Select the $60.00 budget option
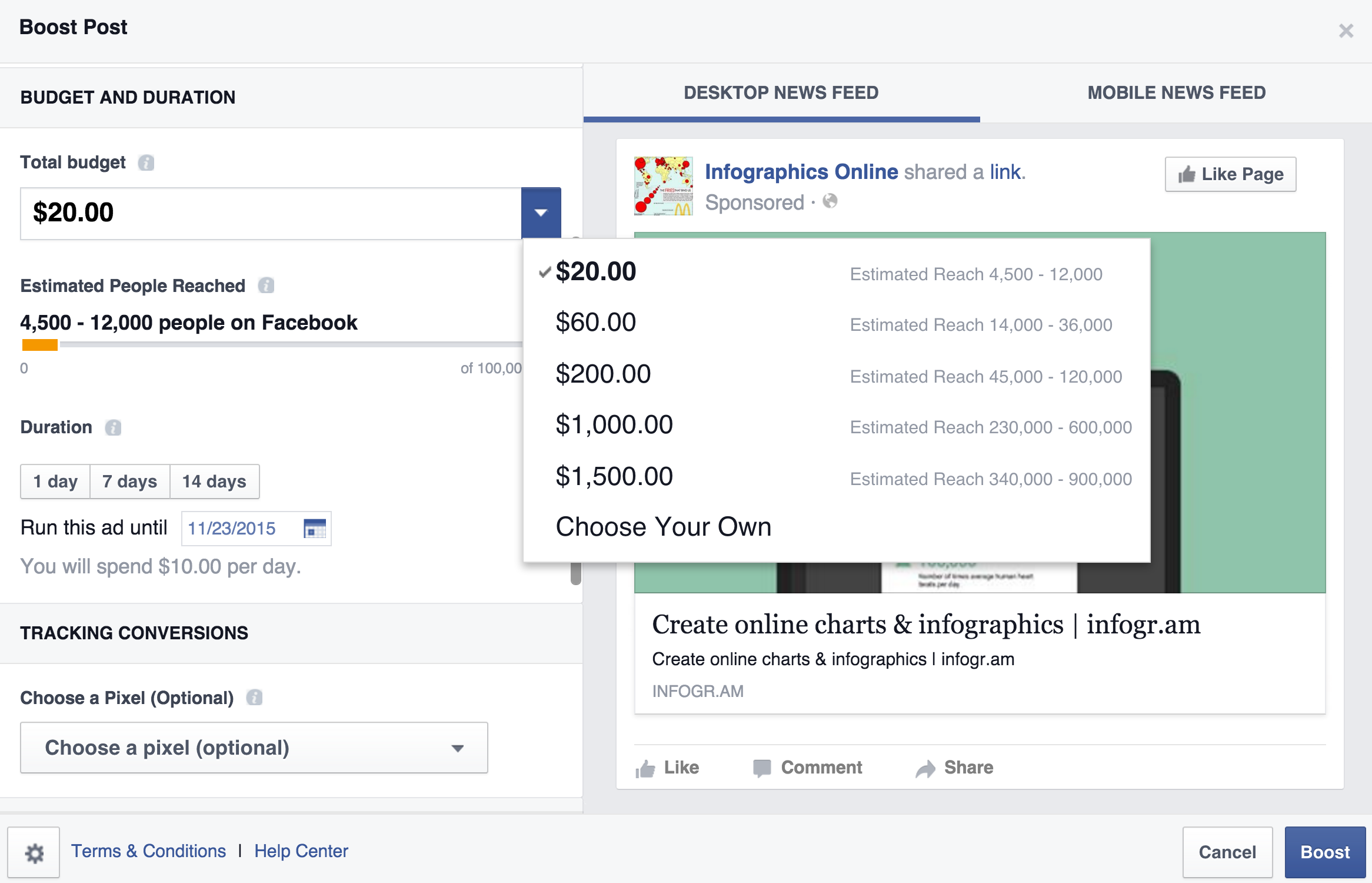Image resolution: width=1372 pixels, height=883 pixels. [x=837, y=323]
